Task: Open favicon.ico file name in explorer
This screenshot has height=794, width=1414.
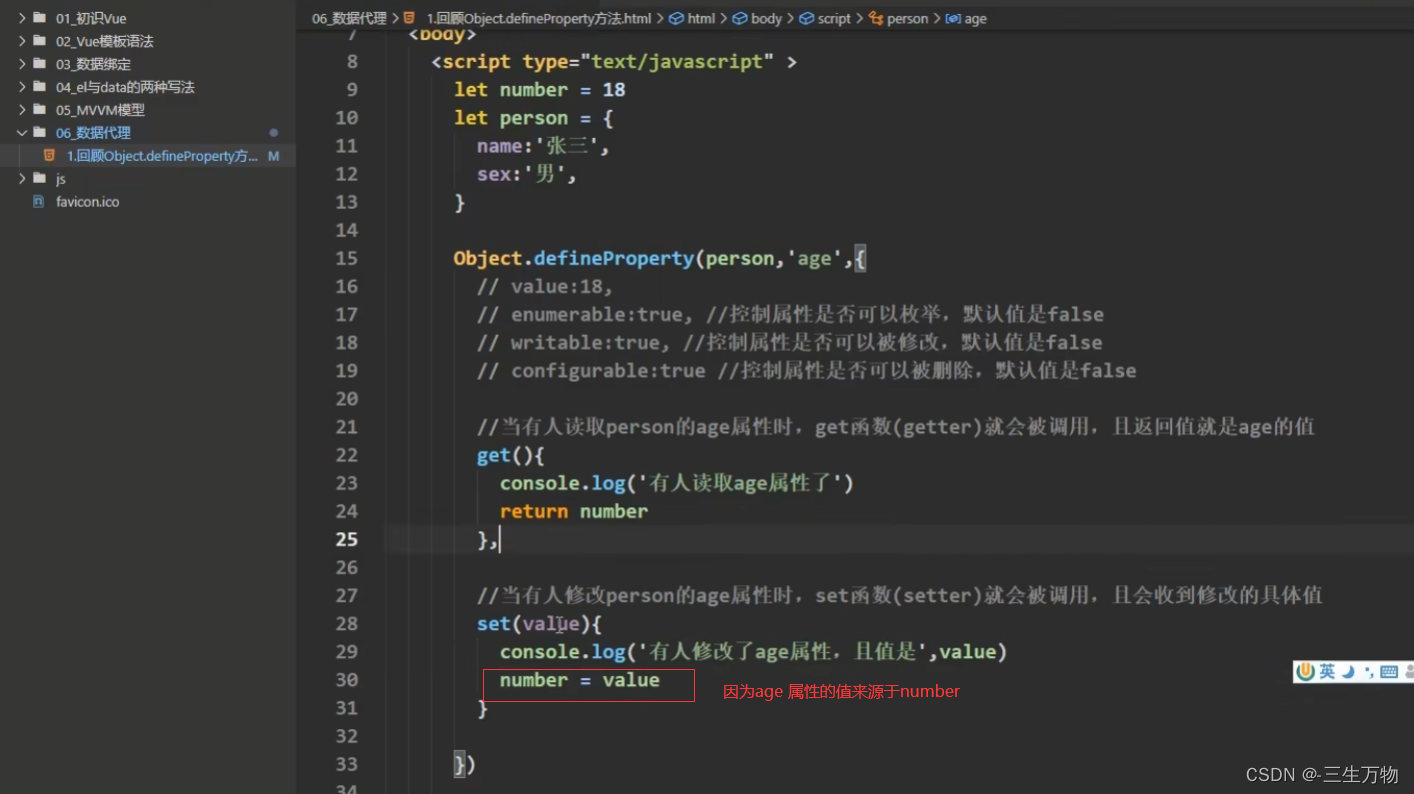Action: 88,201
